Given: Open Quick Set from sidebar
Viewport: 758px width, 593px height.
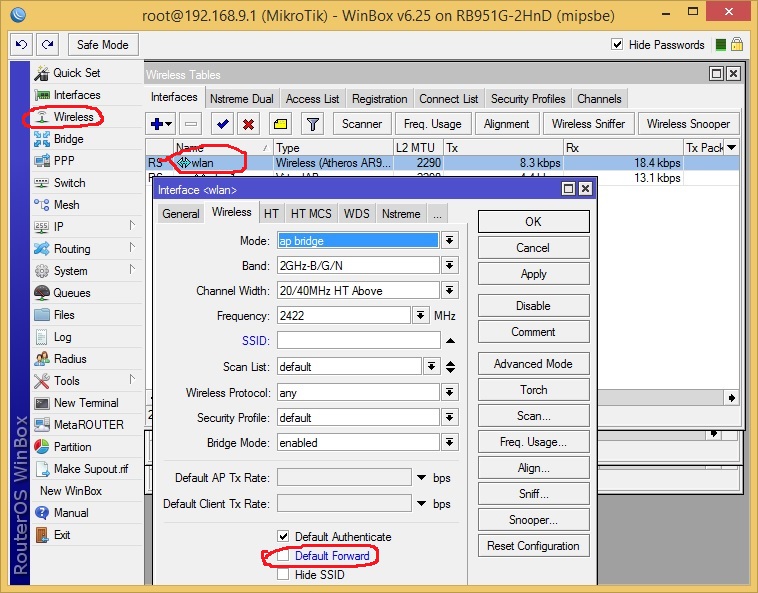Looking at the screenshot, I should point(76,73).
